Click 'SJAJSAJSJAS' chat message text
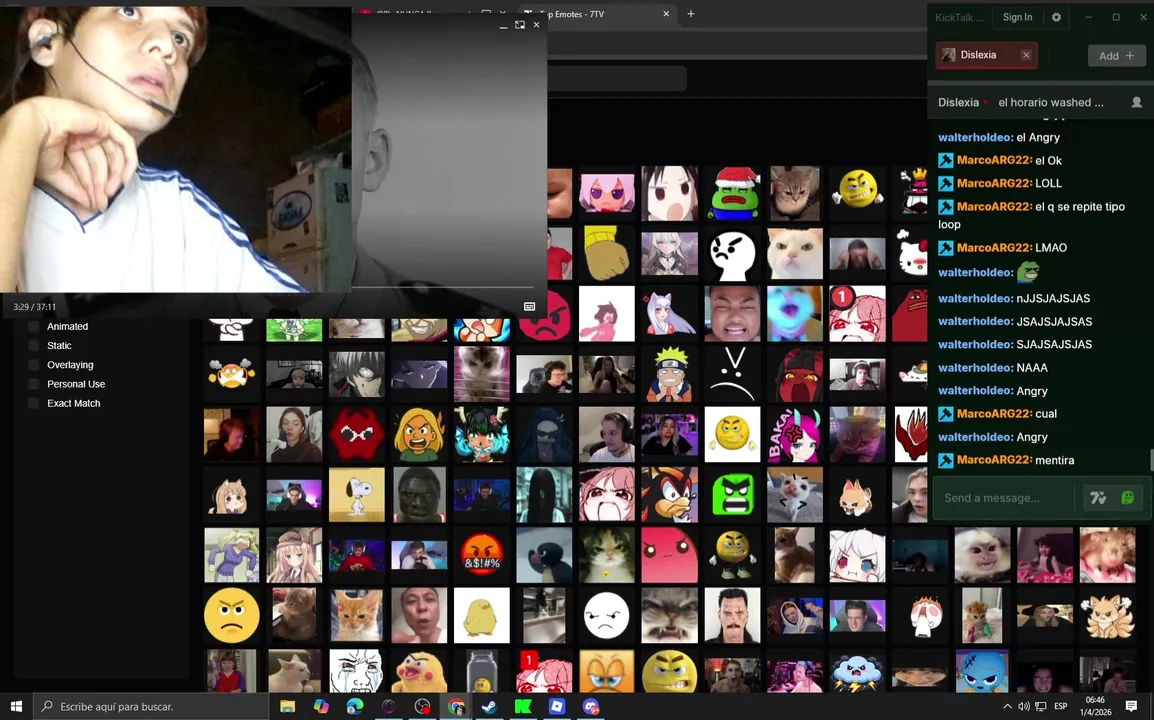Screen dimensions: 1154x720 (1054, 345)
